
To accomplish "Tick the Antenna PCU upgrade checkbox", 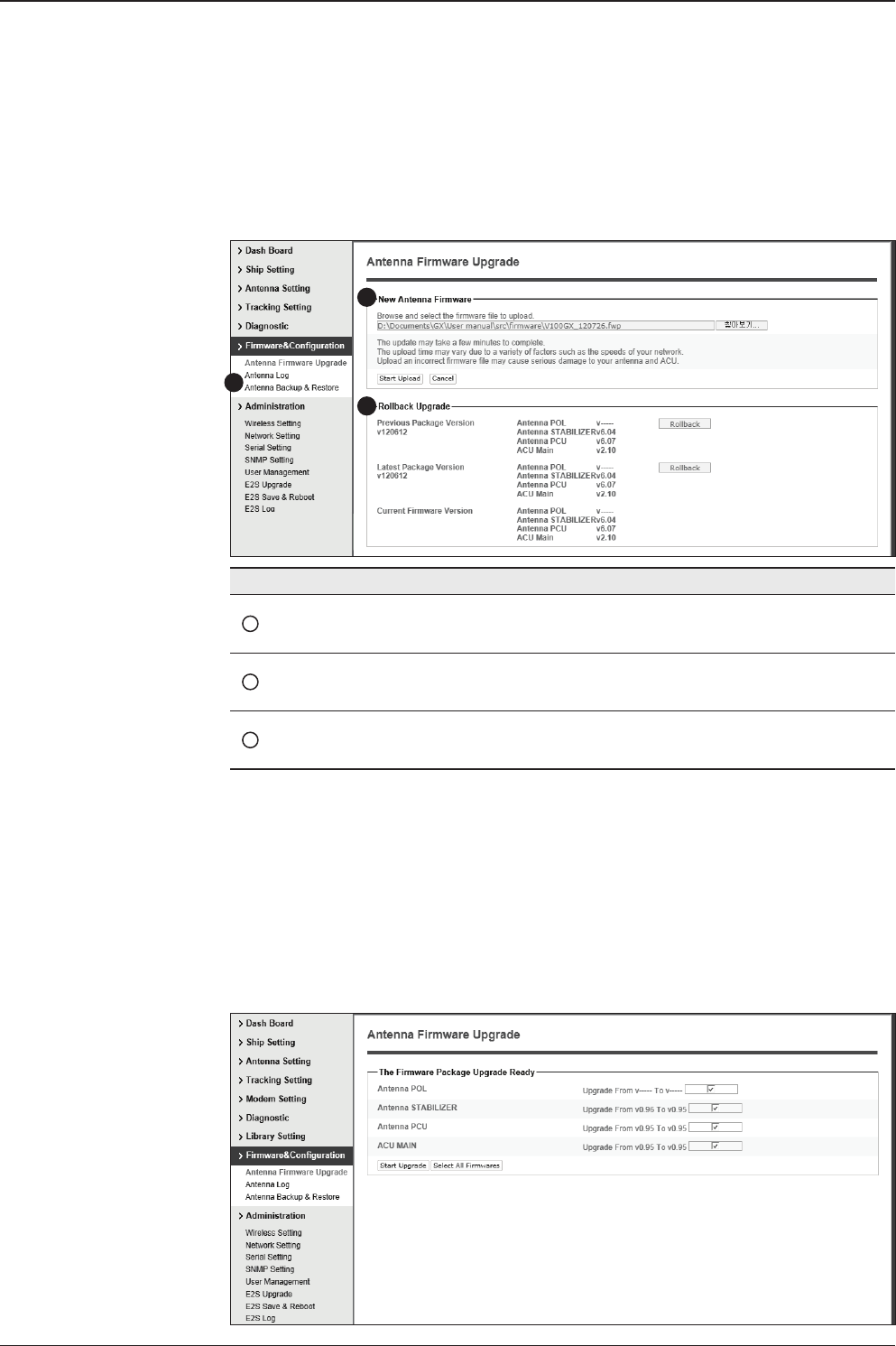I will pos(715,1128).
